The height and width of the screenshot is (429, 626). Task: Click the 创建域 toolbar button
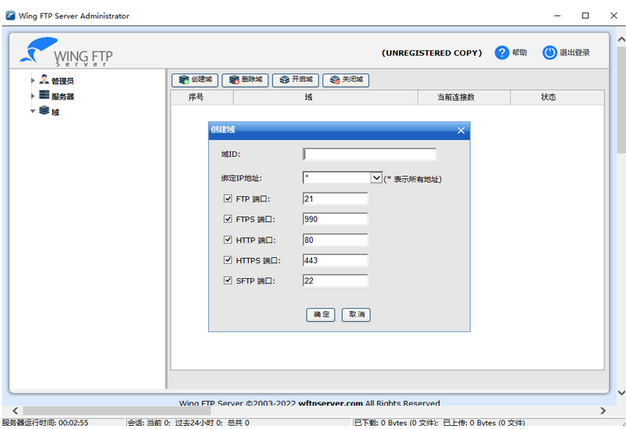click(195, 80)
